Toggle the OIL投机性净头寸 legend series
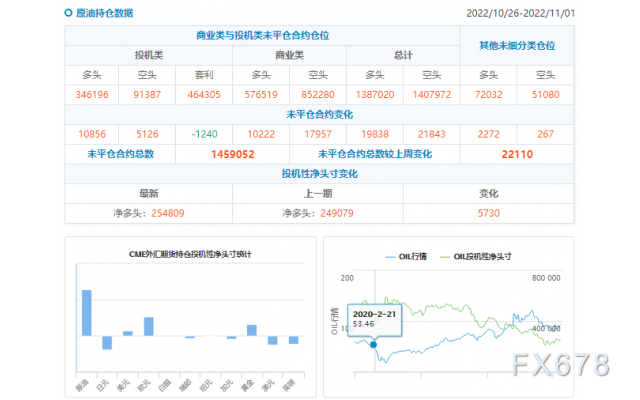 click(476, 257)
